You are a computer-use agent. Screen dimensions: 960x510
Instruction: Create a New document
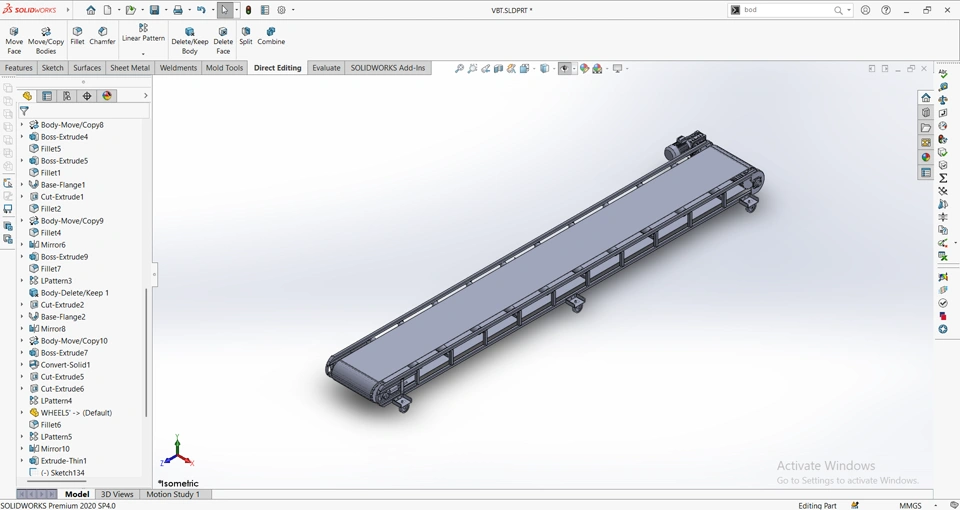tap(107, 10)
